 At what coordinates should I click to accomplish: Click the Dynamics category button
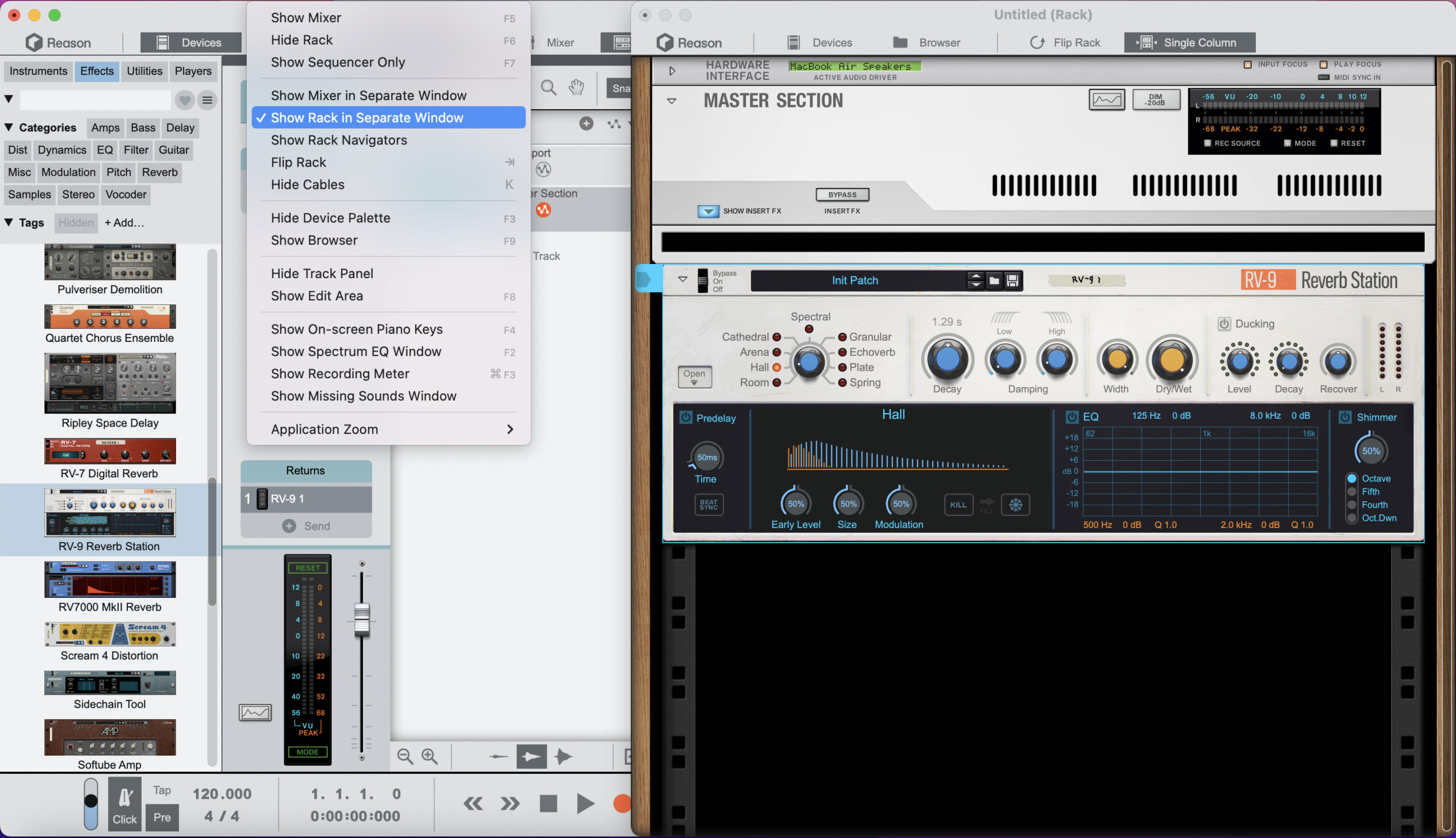pos(61,150)
